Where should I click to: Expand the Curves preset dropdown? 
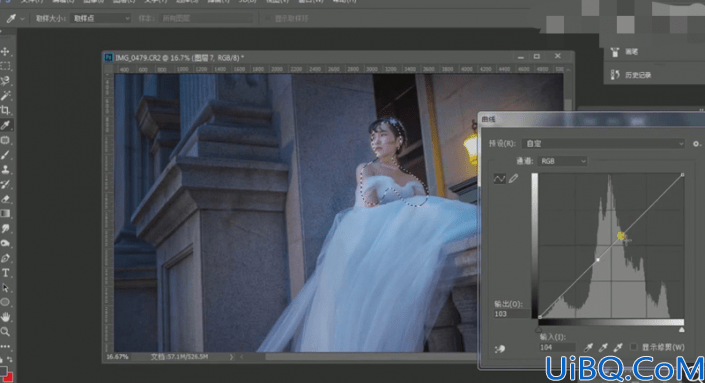603,144
